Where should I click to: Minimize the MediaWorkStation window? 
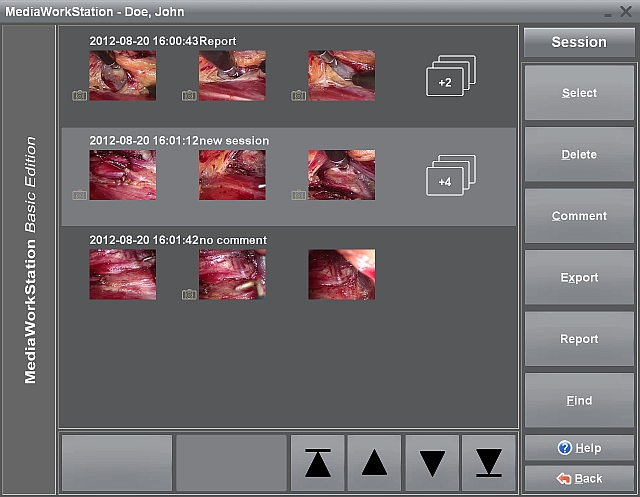click(x=608, y=15)
